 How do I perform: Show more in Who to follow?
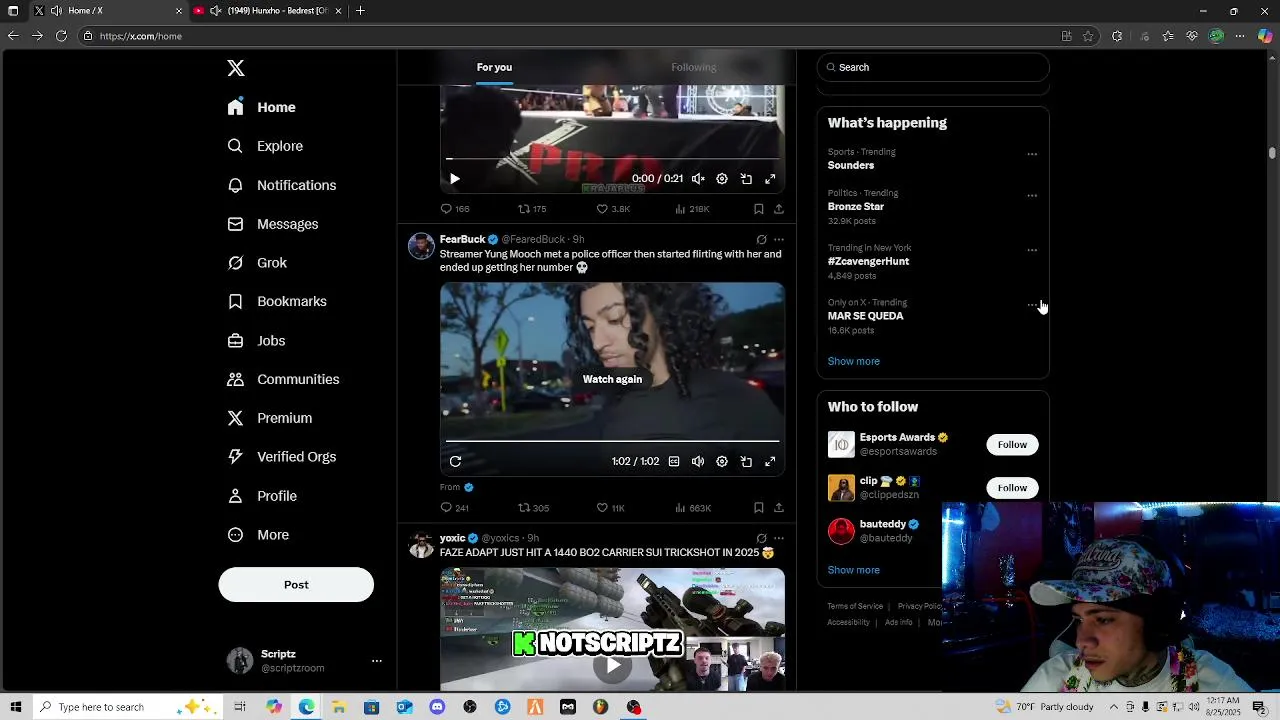[x=853, y=570]
